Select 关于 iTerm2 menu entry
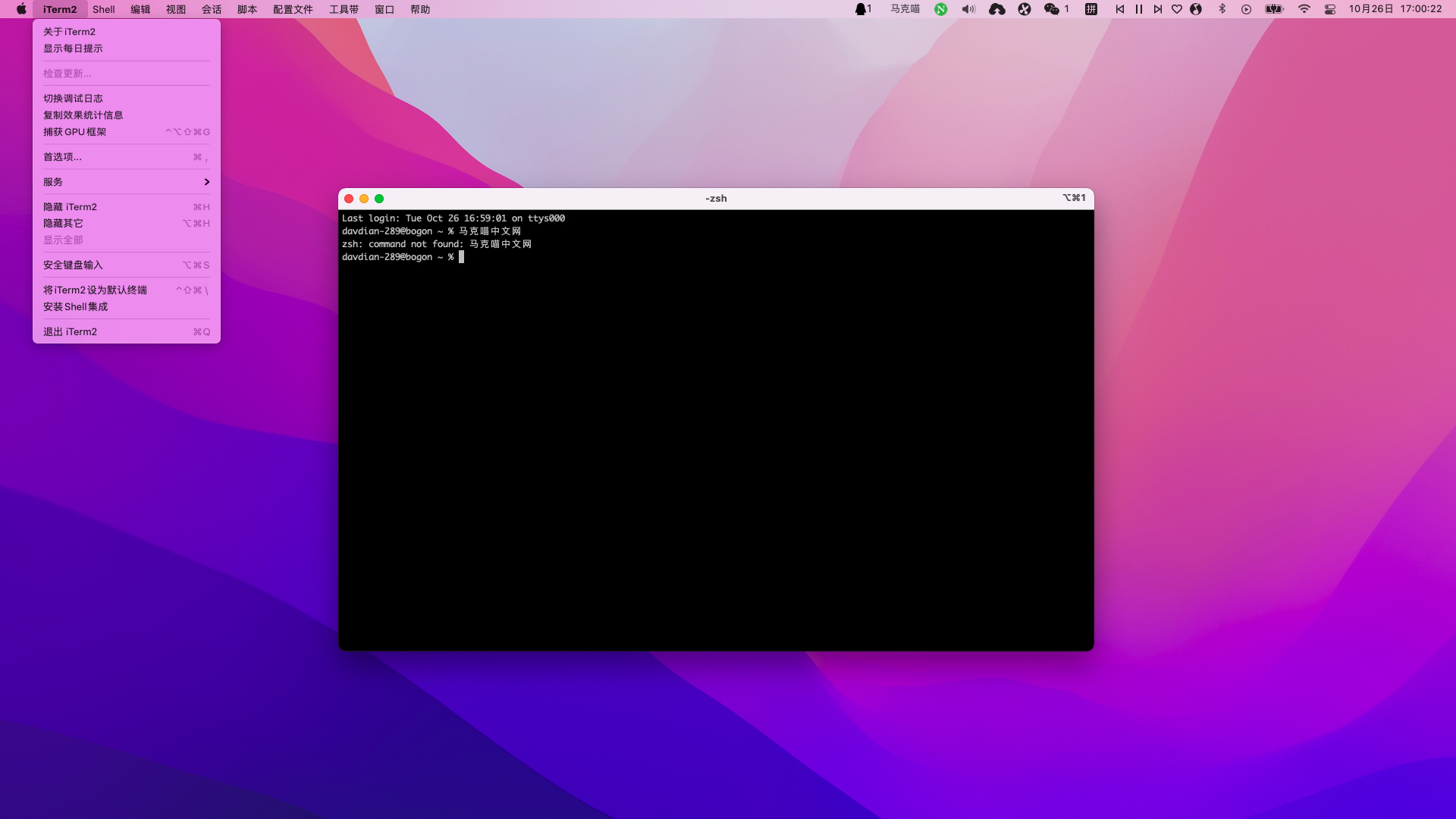The width and height of the screenshot is (1456, 819). (x=127, y=32)
